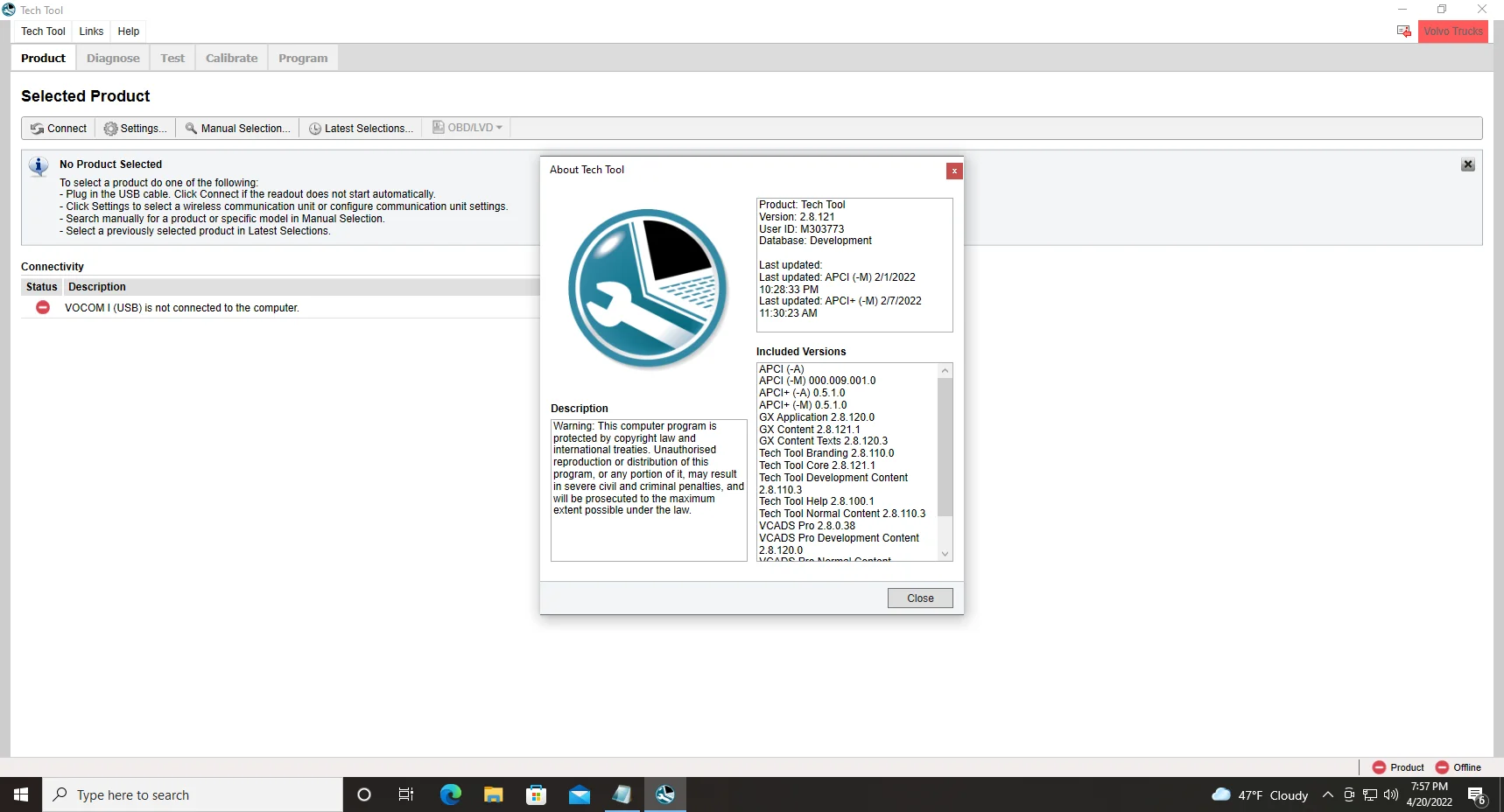Click the Status column header

tap(41, 287)
